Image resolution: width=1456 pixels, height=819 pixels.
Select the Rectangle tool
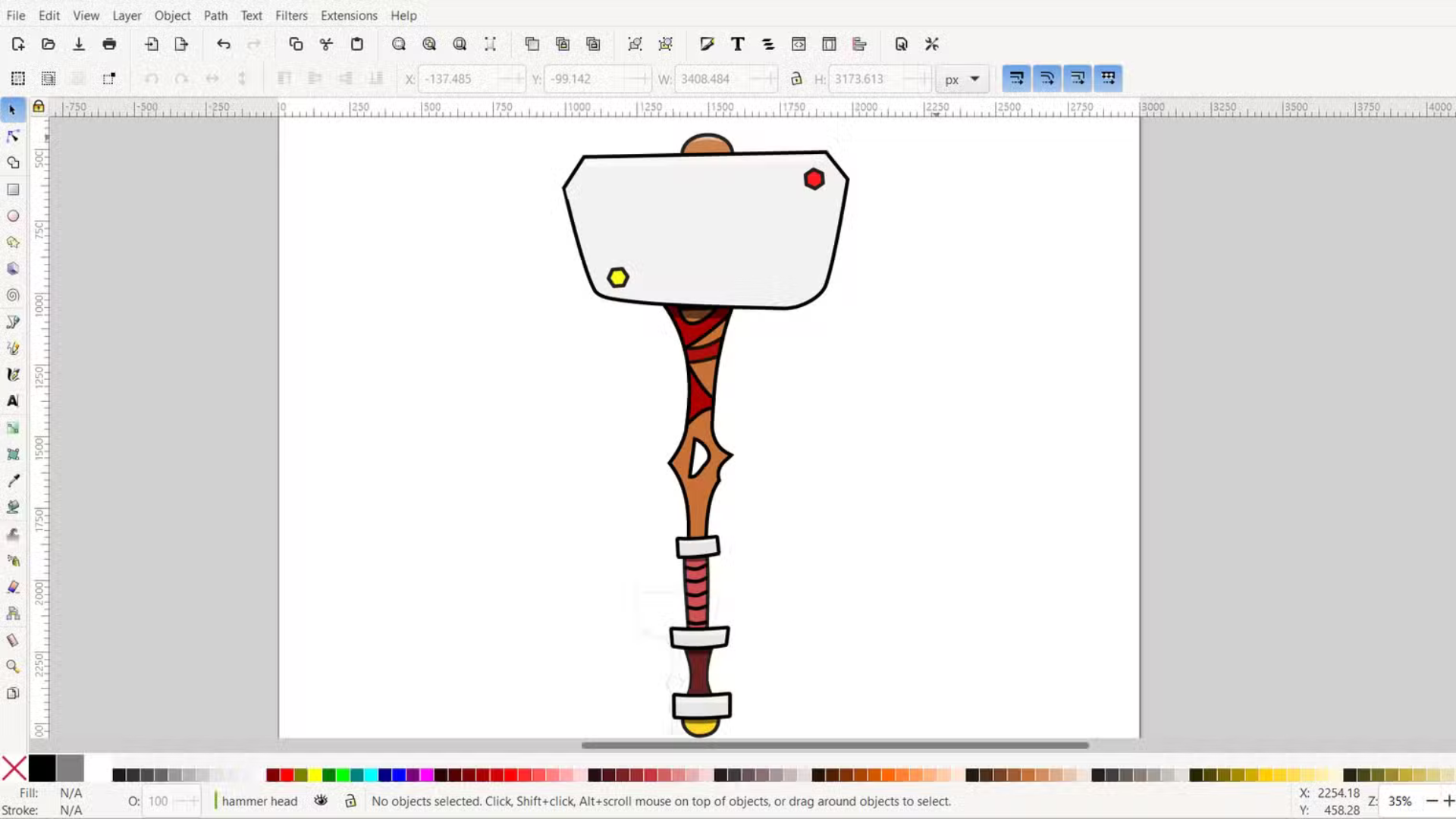click(x=13, y=190)
